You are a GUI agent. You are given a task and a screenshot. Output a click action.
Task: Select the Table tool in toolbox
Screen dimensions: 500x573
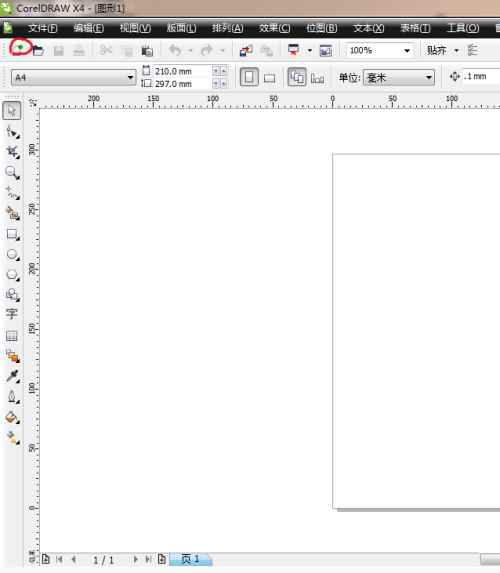click(x=12, y=335)
